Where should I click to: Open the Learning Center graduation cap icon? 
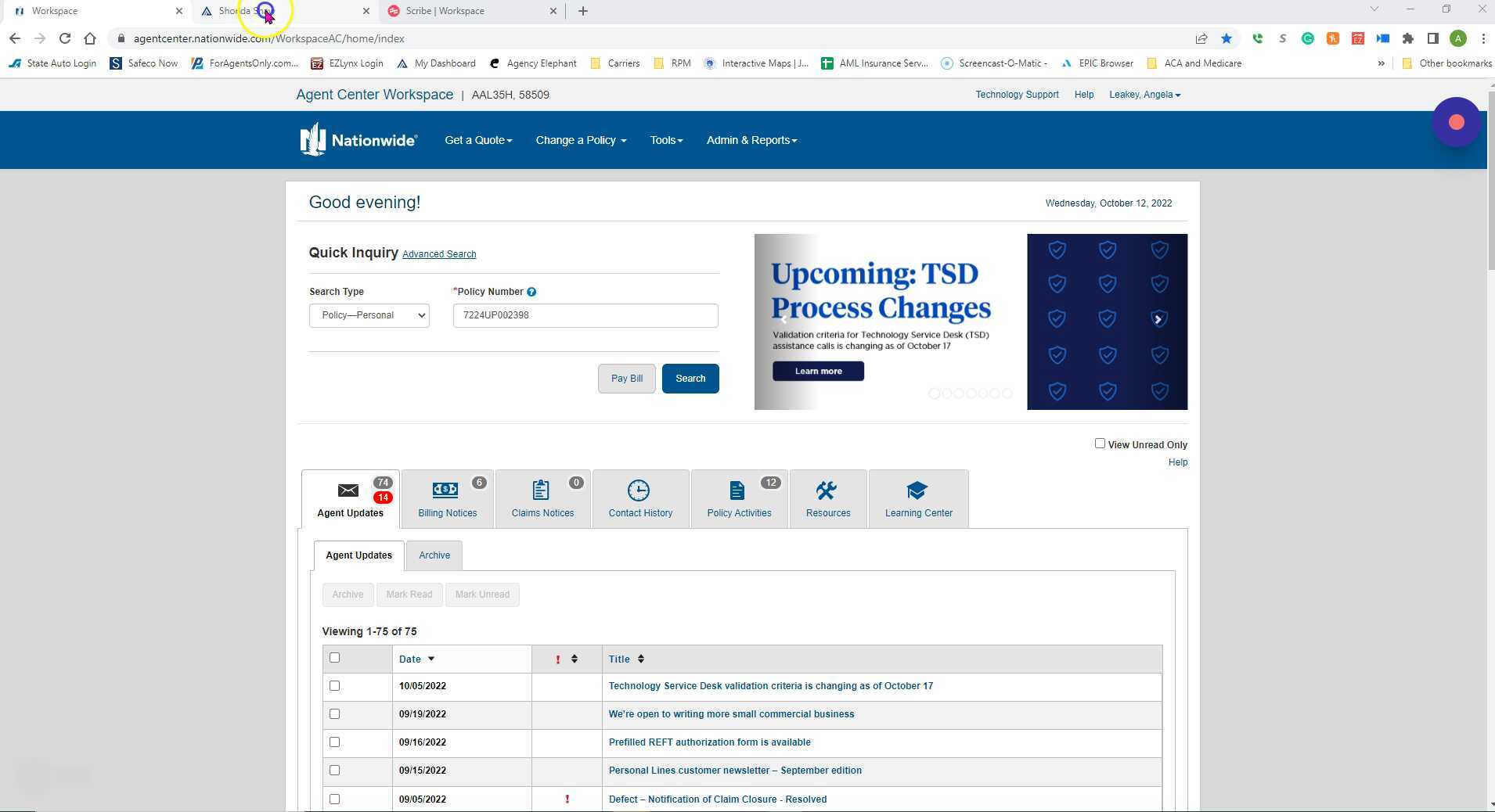(917, 490)
